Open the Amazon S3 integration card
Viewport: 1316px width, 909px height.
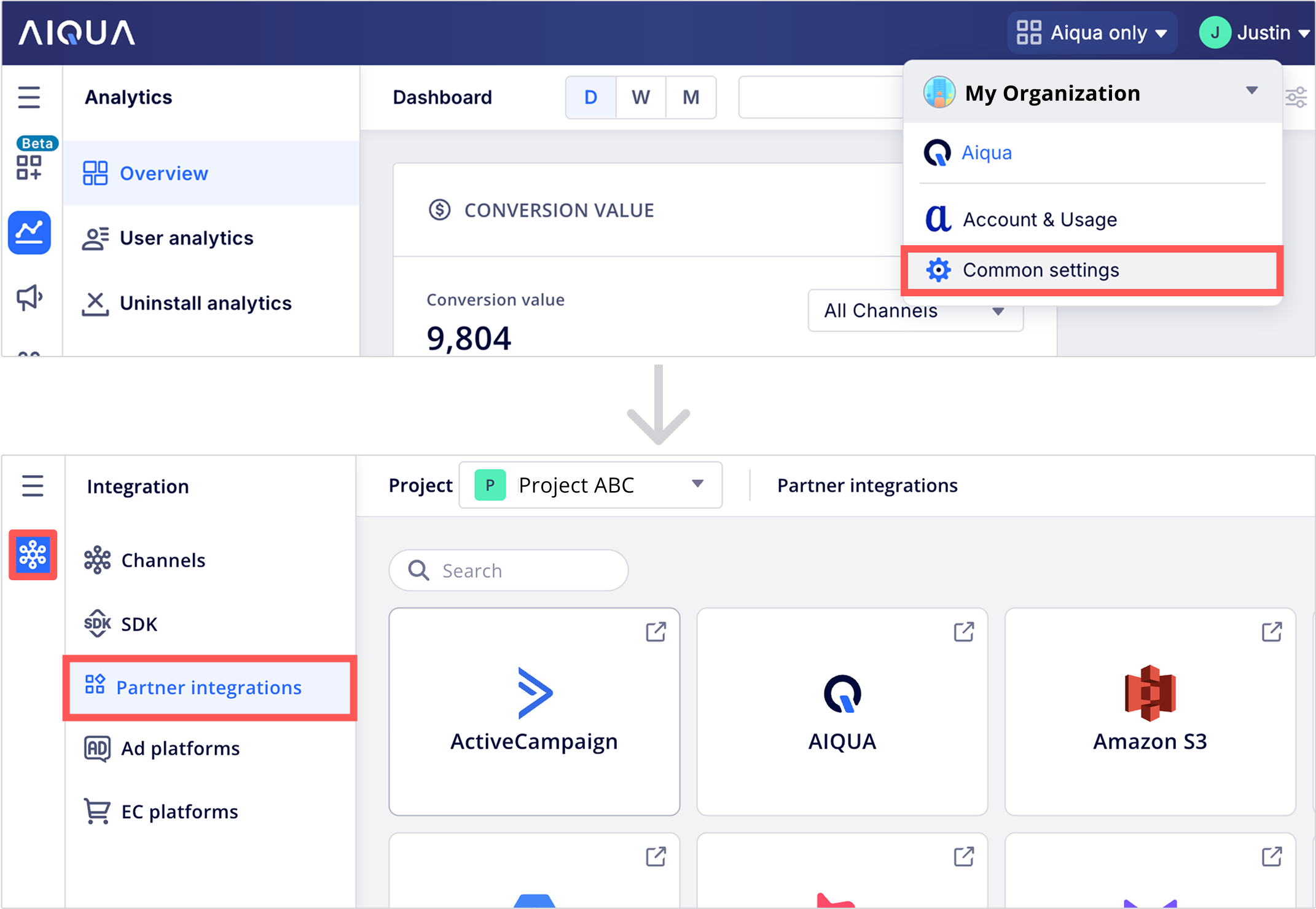pyautogui.click(x=1150, y=712)
